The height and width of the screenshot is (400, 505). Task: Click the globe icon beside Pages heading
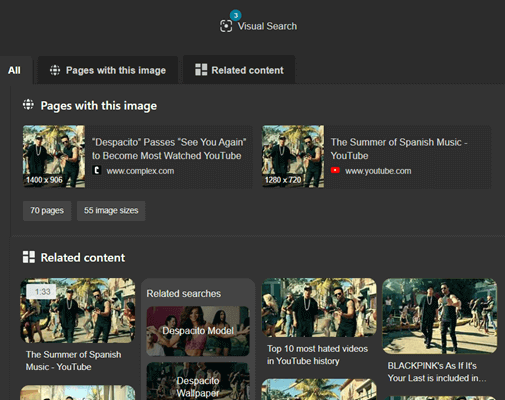coord(28,105)
